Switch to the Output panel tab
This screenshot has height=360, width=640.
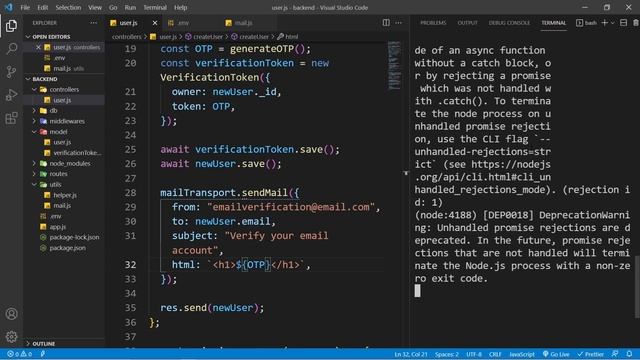467,23
